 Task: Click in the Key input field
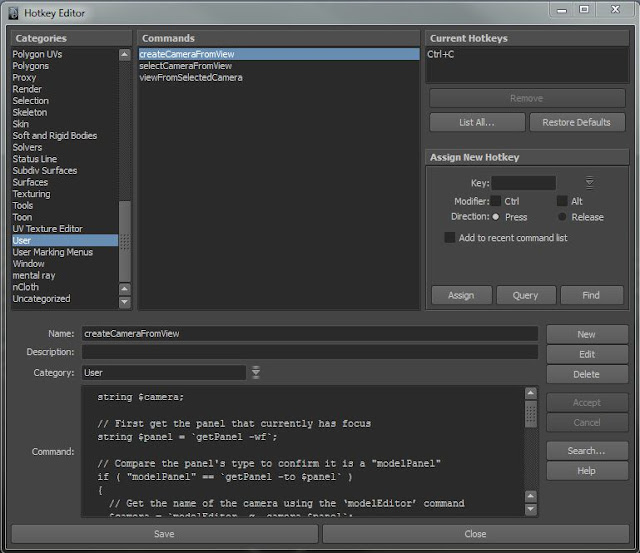524,183
